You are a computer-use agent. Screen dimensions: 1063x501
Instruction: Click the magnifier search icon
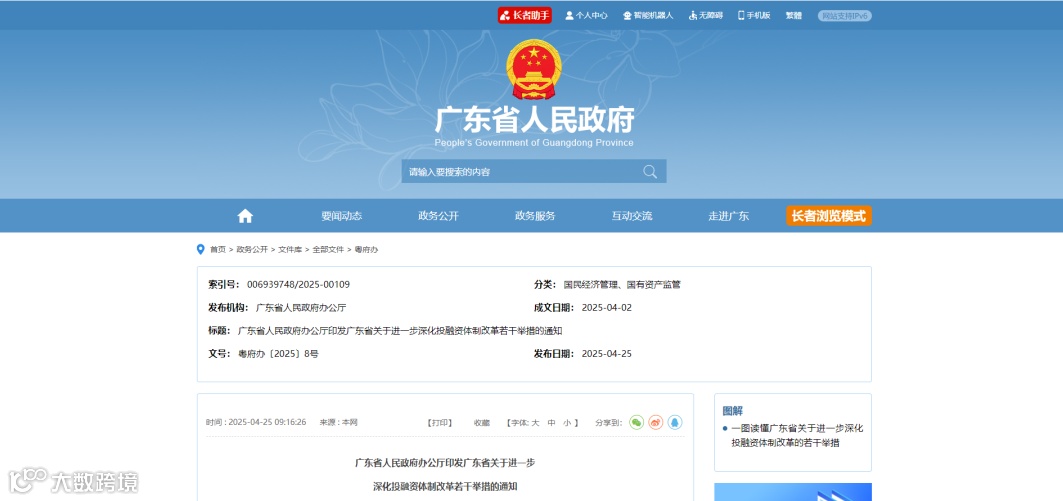[x=650, y=172]
